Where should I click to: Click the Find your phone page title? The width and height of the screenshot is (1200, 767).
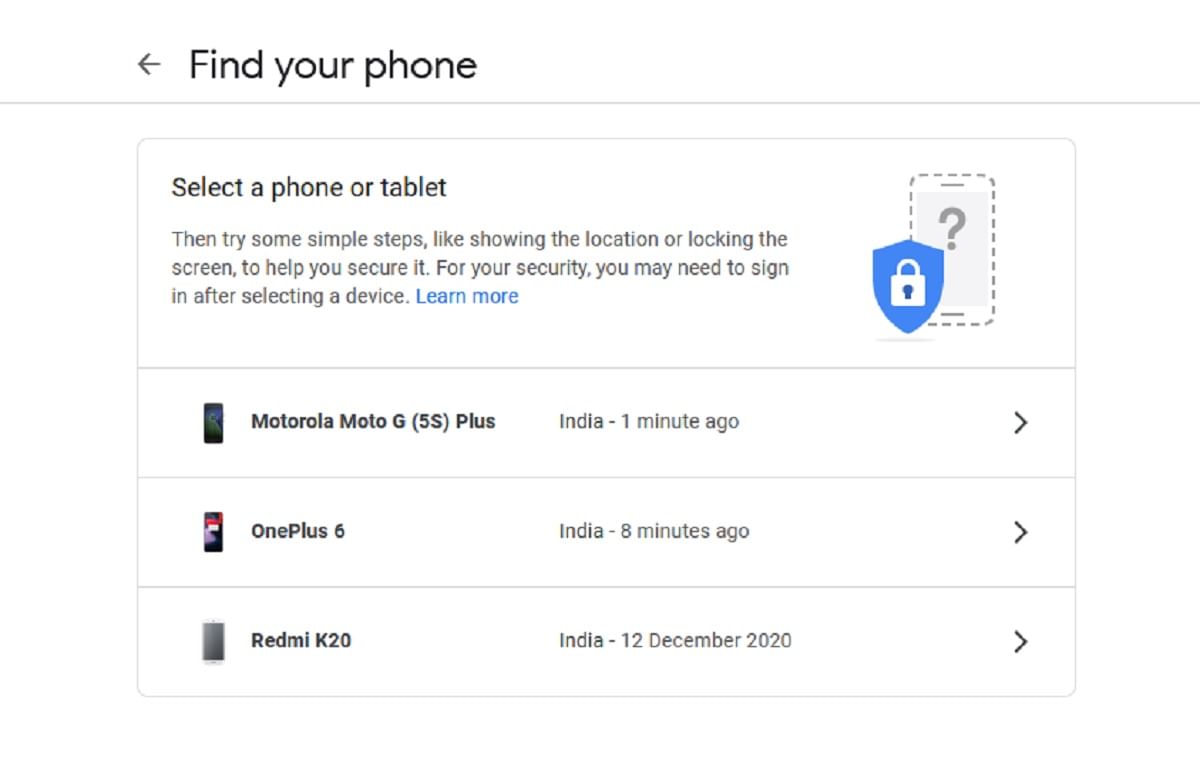click(332, 64)
